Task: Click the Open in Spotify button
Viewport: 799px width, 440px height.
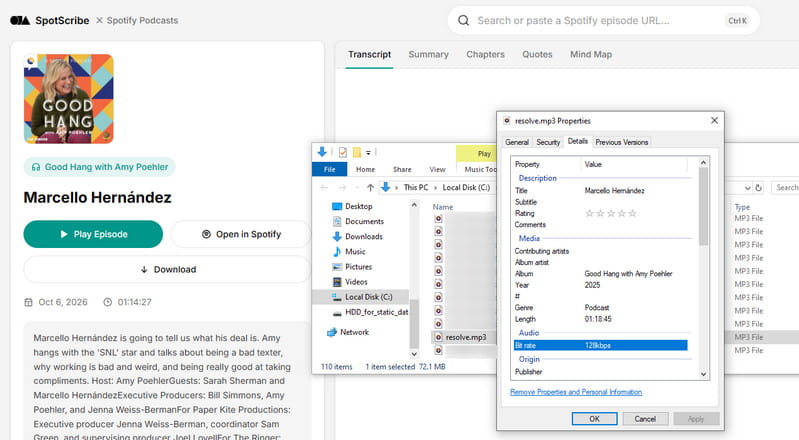Action: [241, 234]
